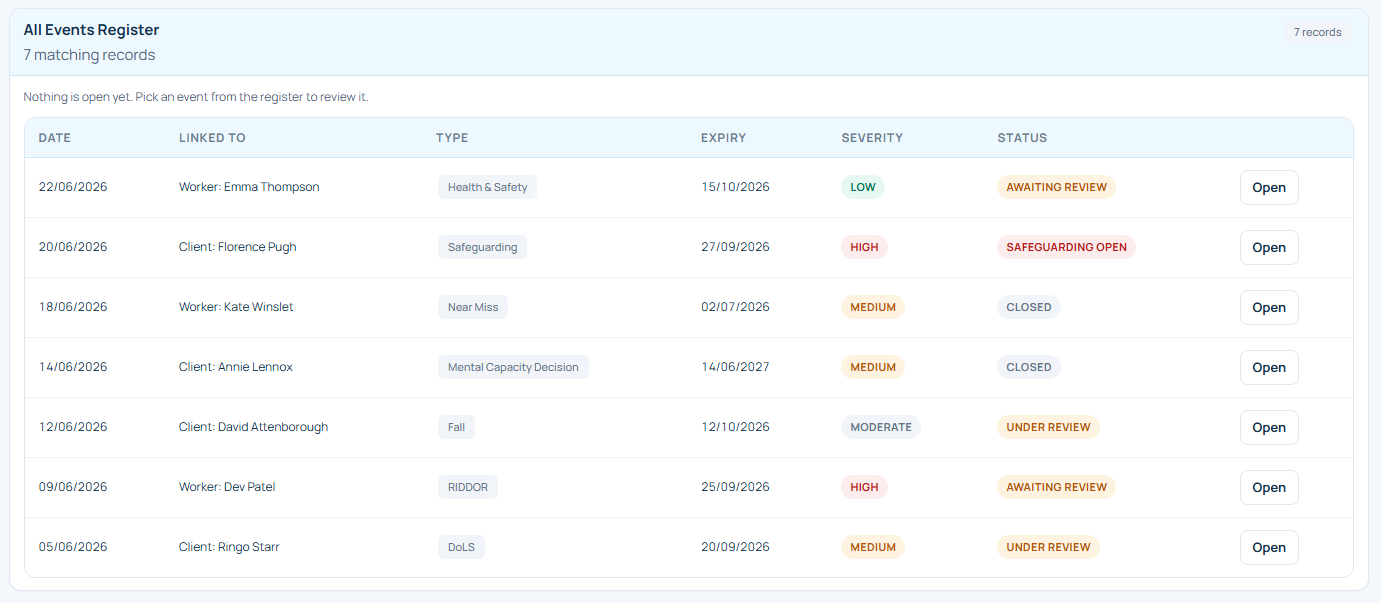Click the expiry 25/09/2026
The image size is (1382, 603).
click(735, 487)
